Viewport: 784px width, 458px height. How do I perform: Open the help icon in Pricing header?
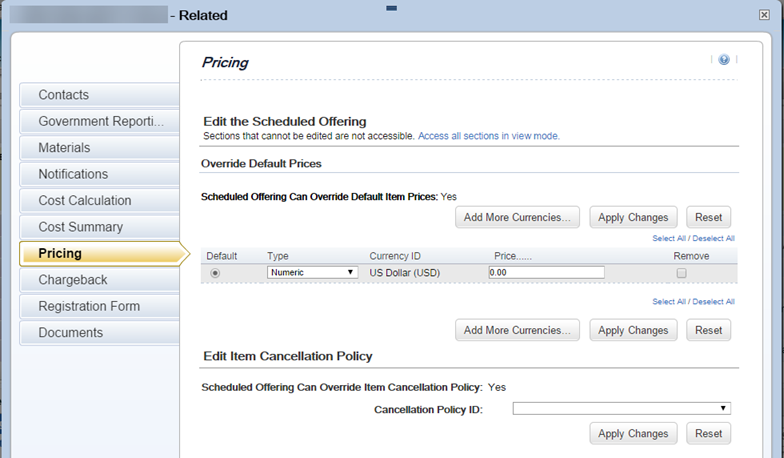tap(724, 60)
